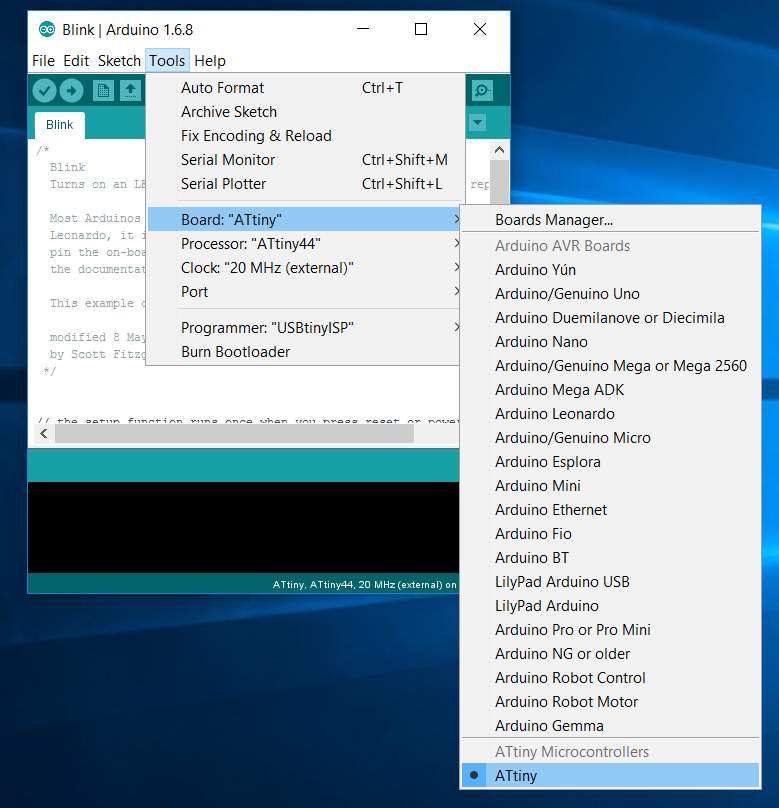
Task: Open Boards Manager...
Action: point(611,220)
